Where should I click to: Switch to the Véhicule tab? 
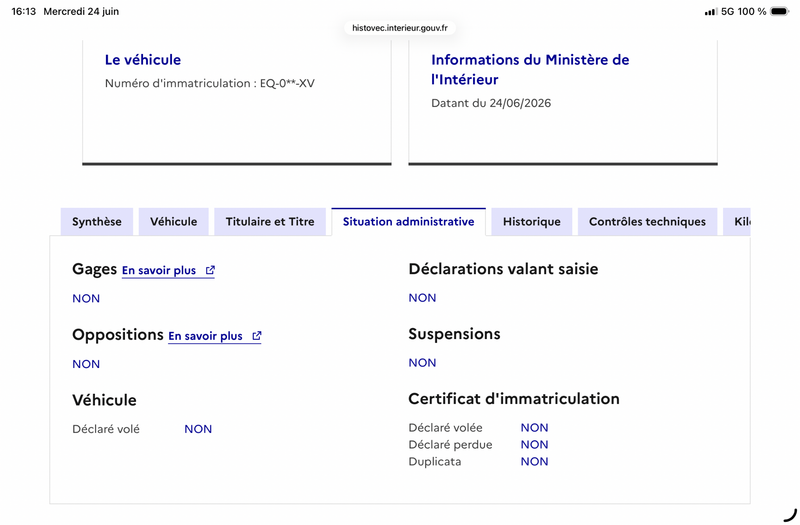point(173,221)
